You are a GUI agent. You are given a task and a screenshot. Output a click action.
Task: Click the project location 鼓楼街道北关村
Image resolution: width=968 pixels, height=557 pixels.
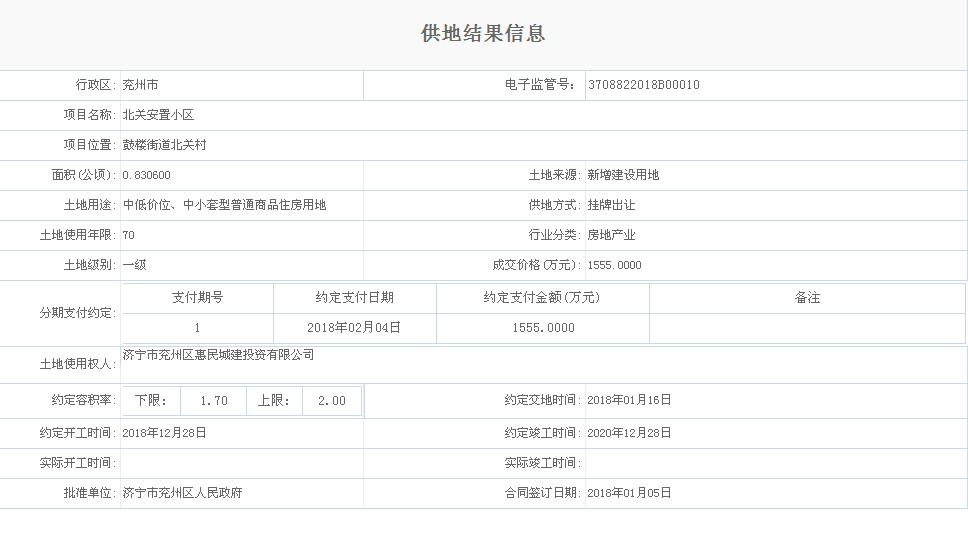click(164, 145)
